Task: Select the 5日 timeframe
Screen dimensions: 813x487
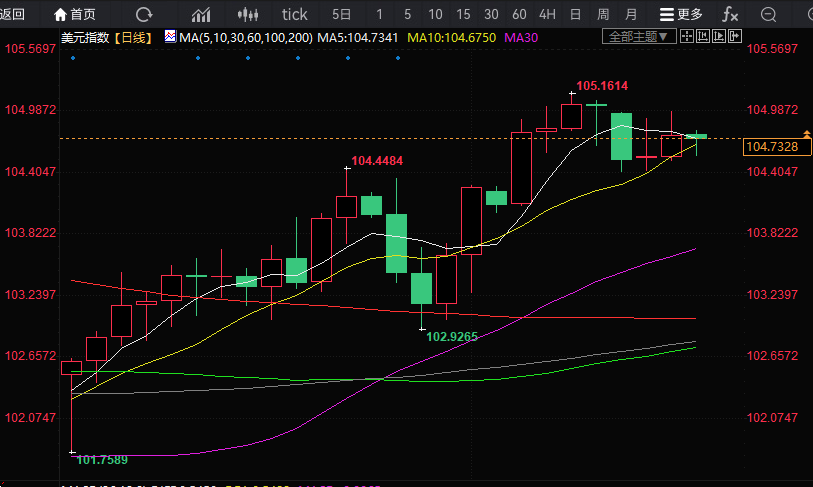Action: point(341,15)
